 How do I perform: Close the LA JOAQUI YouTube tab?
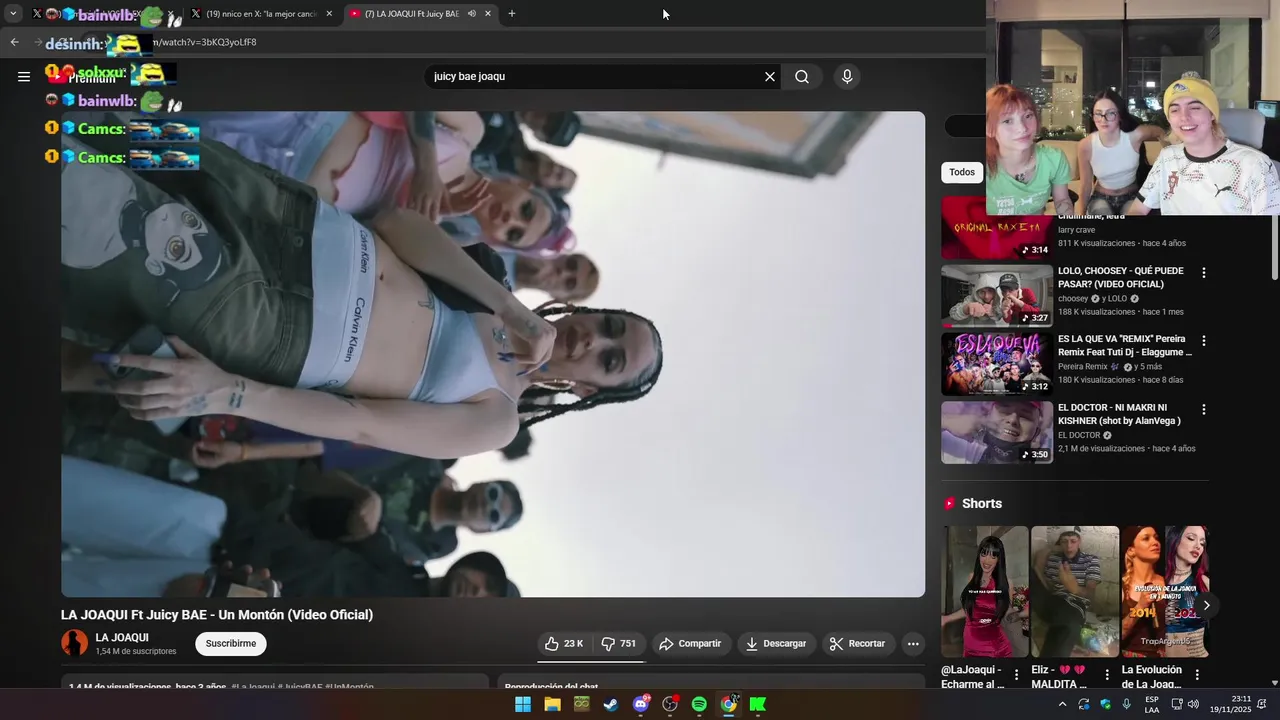click(488, 14)
